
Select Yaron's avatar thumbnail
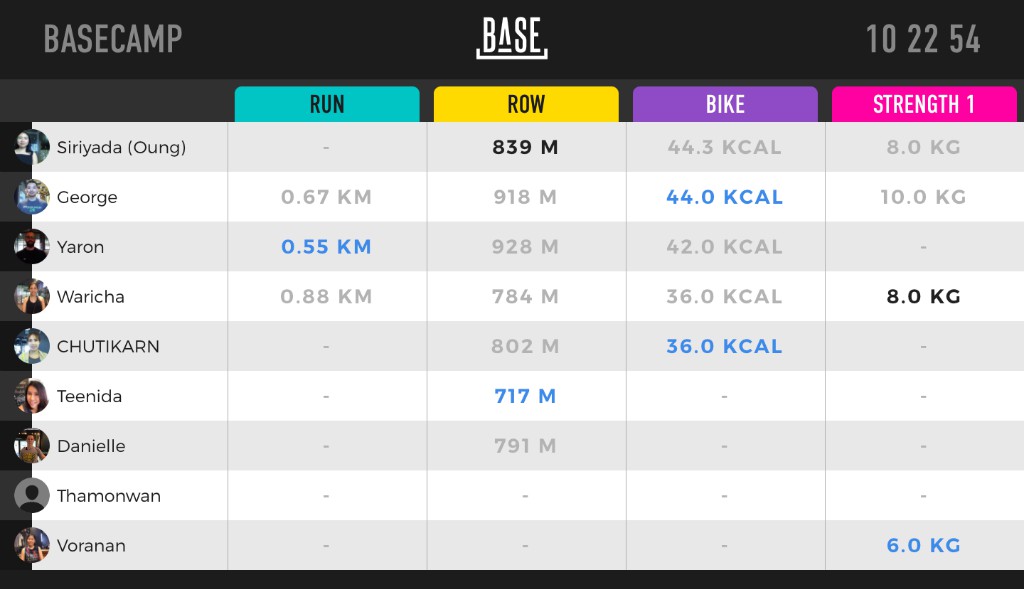[x=30, y=246]
